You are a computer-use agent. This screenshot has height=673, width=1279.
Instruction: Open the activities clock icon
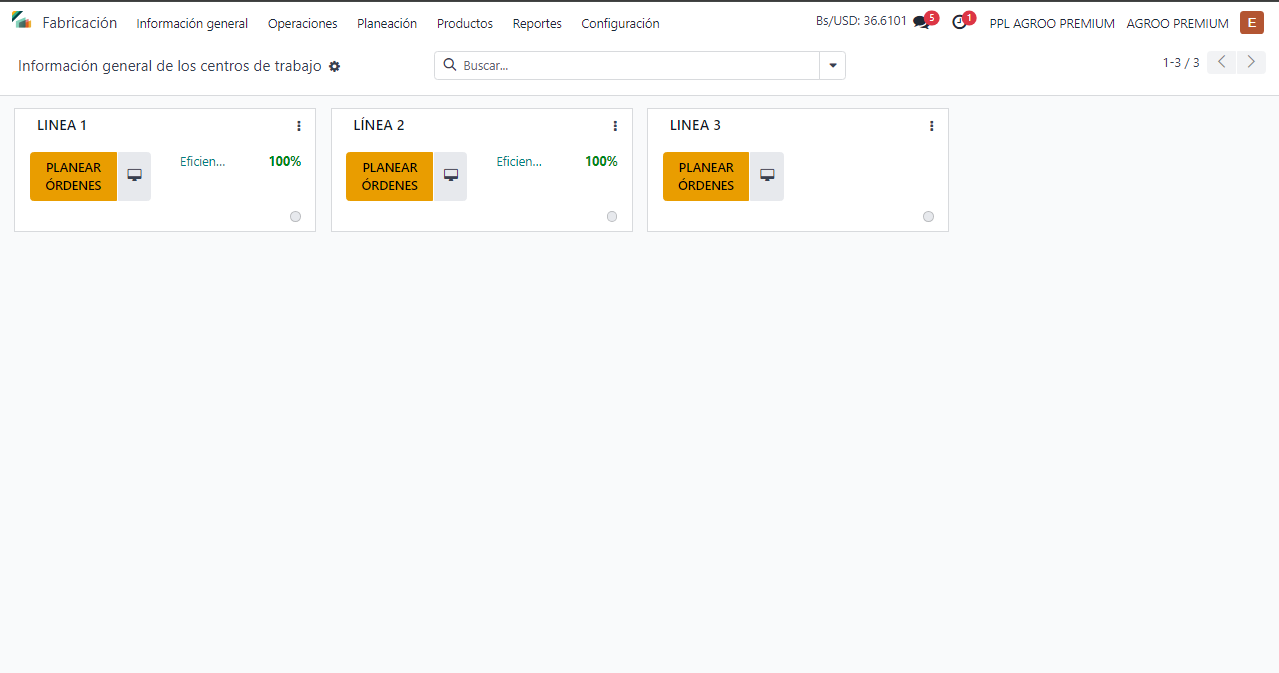[959, 23]
